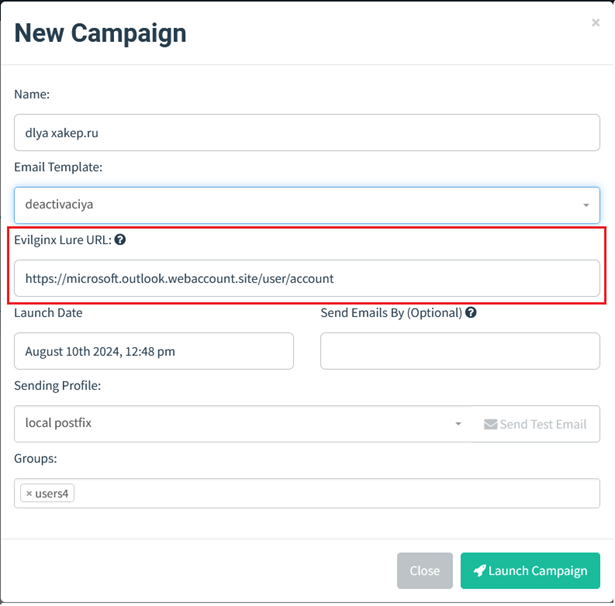Open the Launch Date field
The height and width of the screenshot is (606, 615).
coord(154,351)
